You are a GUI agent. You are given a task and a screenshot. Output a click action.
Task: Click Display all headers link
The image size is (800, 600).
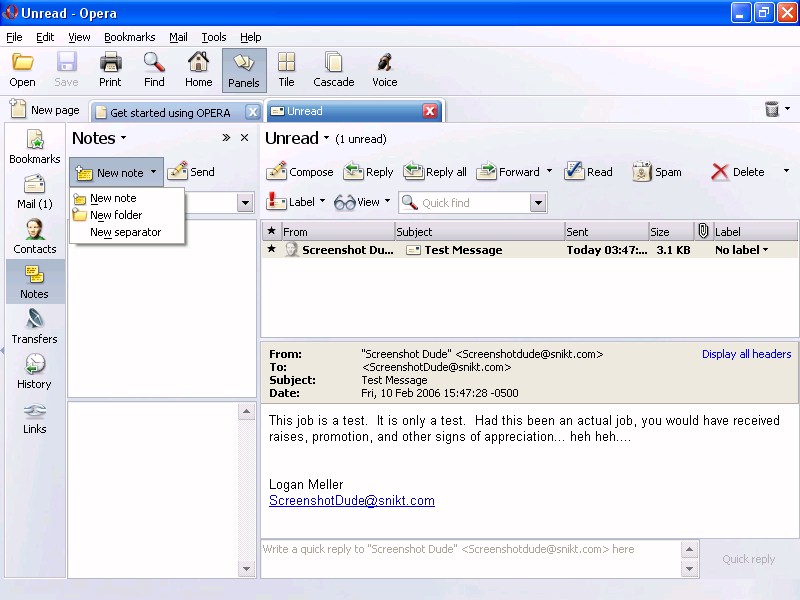tap(746, 354)
